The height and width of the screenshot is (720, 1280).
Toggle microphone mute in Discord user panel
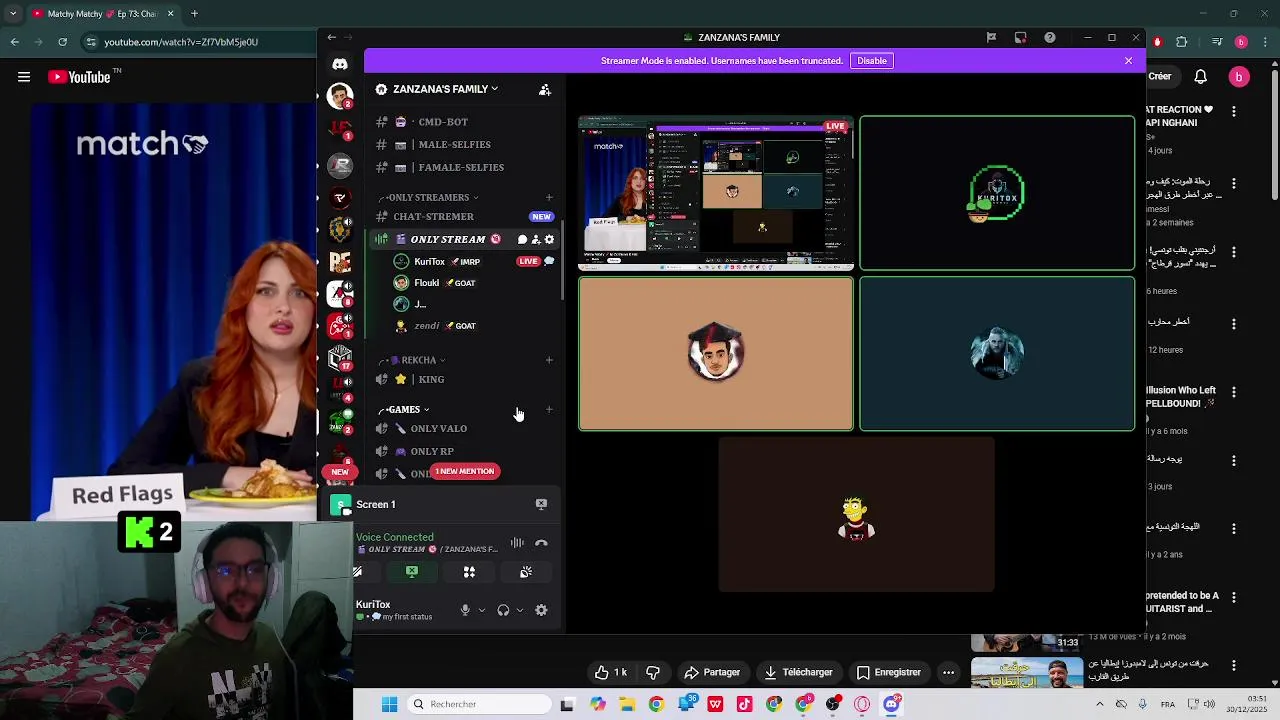coord(464,610)
